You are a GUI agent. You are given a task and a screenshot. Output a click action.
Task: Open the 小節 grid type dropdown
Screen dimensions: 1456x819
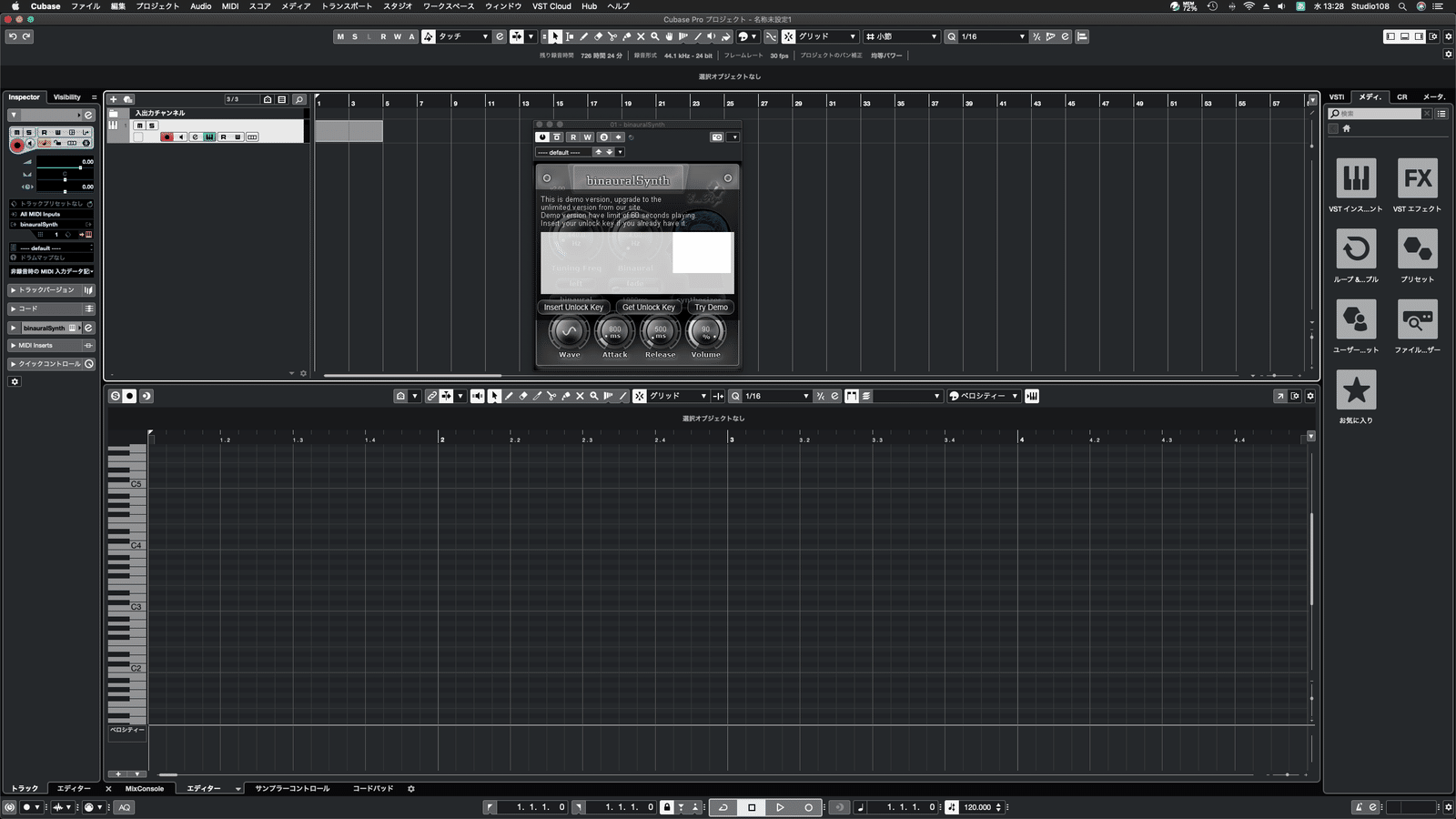coord(901,36)
